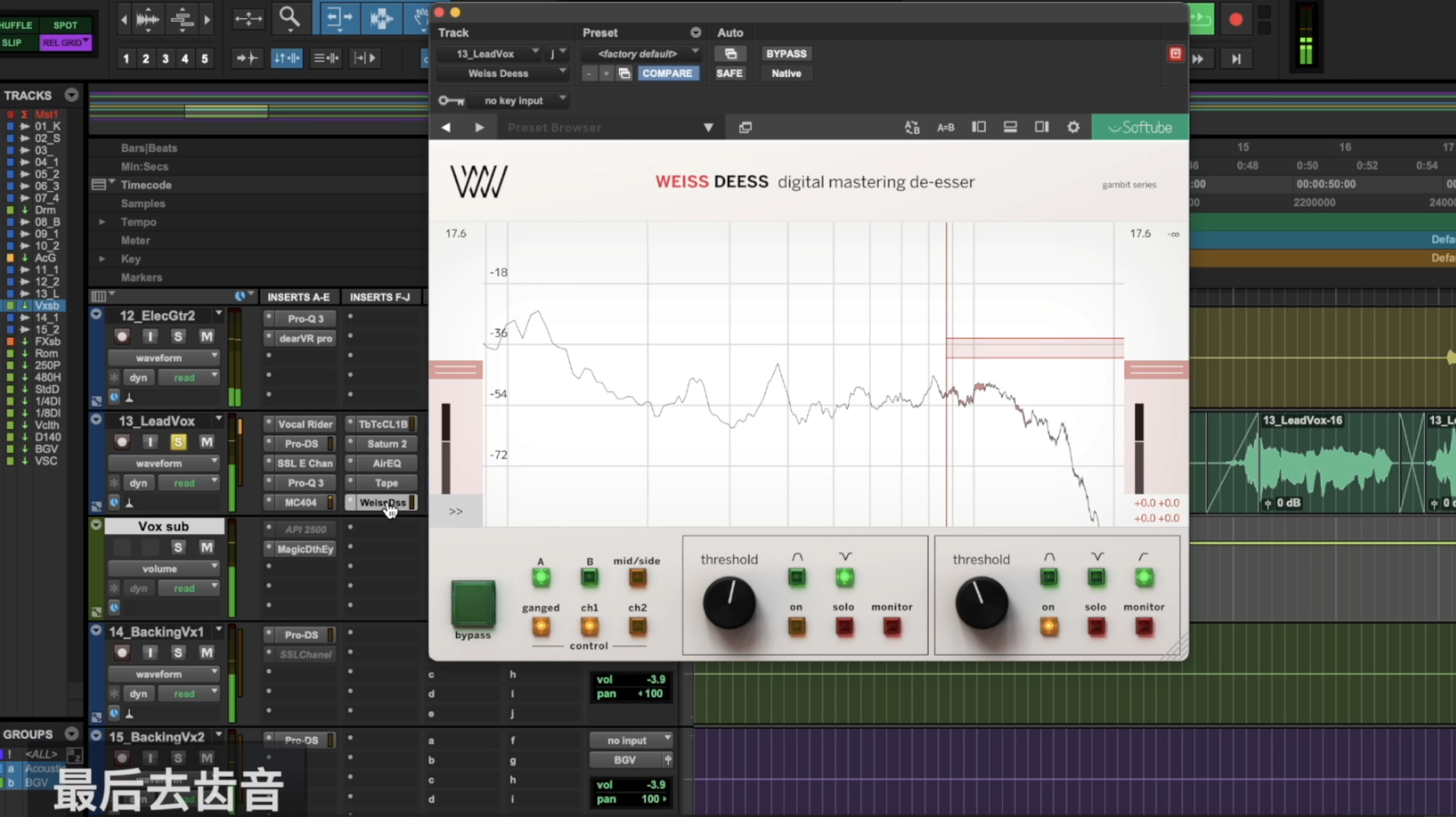Adjust the left band threshold knob
Viewport: 1456px width, 817px height.
click(729, 603)
